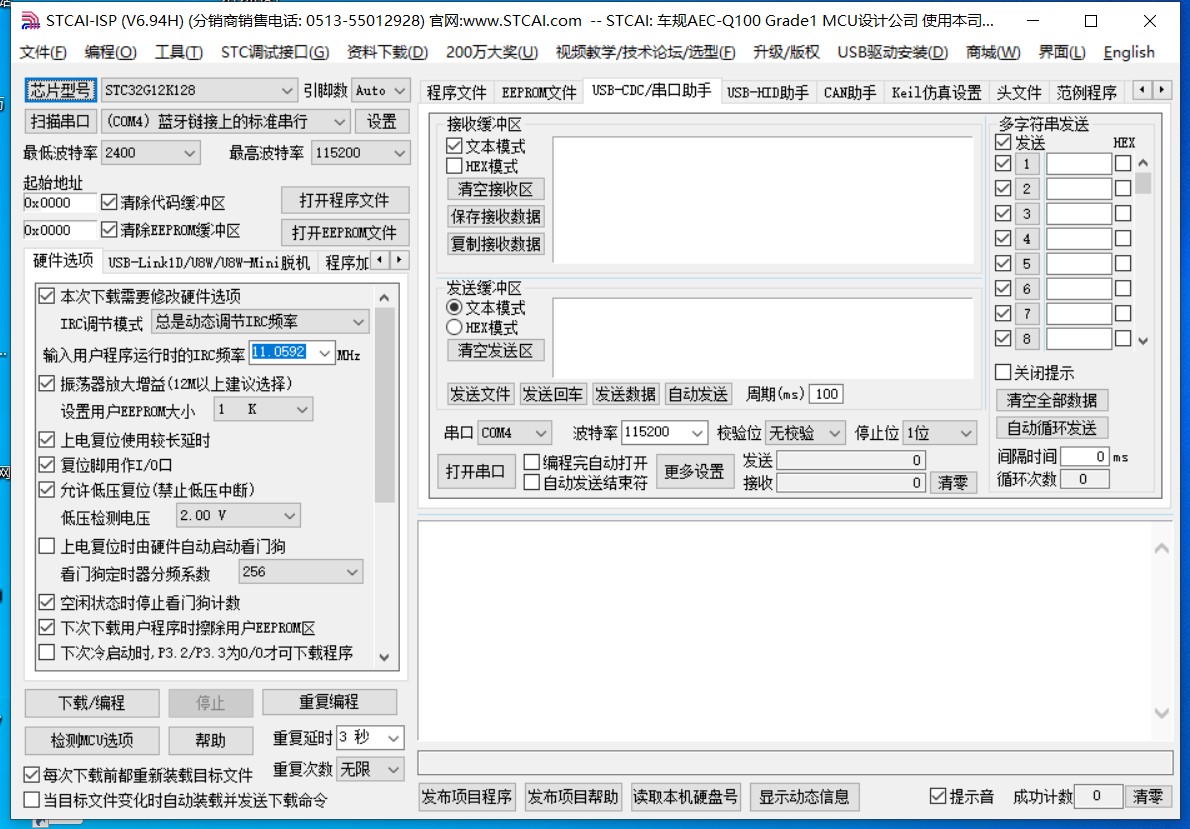Click the IRC frequency 11.0592 input field
1190x829 pixels.
(281, 352)
